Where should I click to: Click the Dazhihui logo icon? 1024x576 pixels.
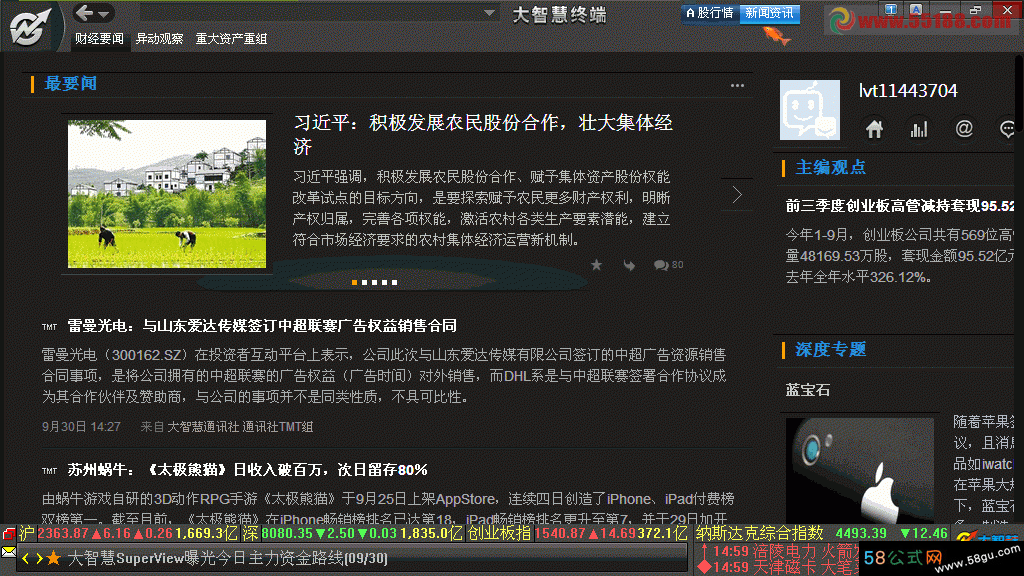coord(30,27)
